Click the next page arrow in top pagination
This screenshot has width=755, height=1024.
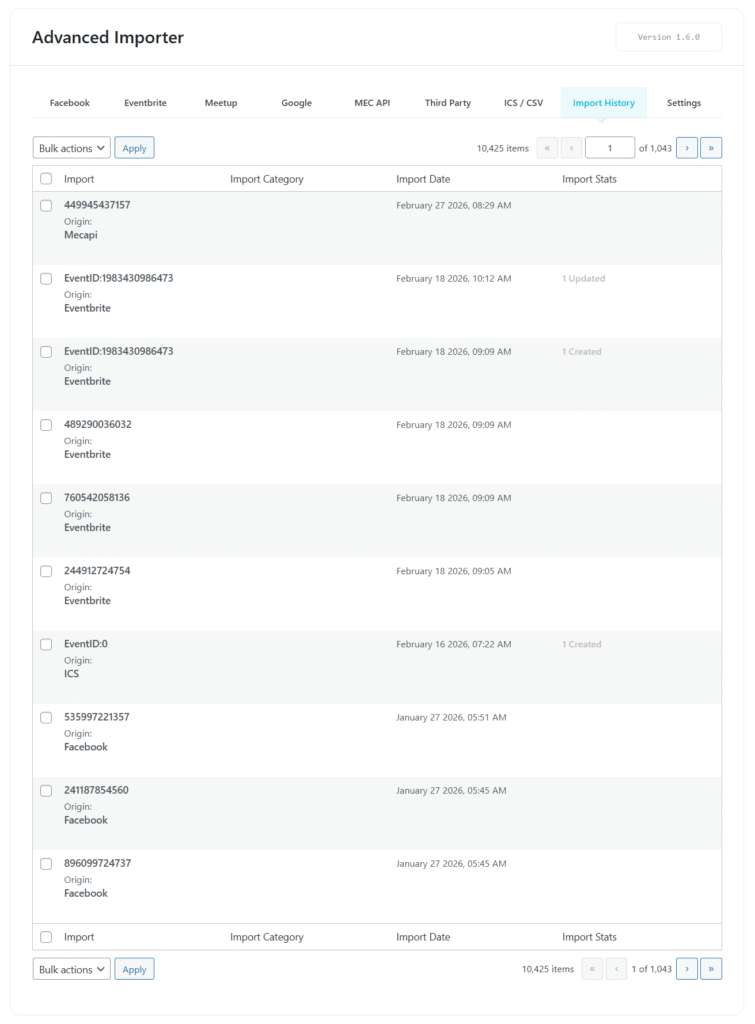click(687, 147)
